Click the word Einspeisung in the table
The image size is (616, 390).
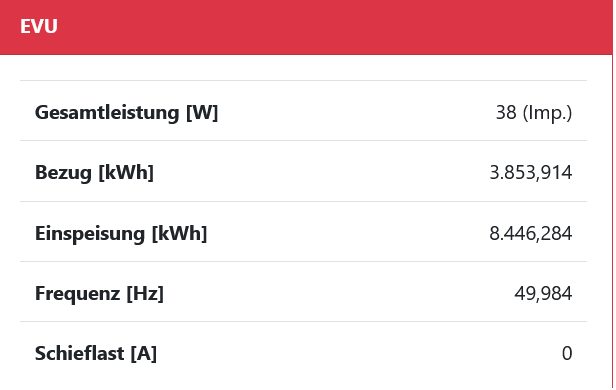pos(90,234)
